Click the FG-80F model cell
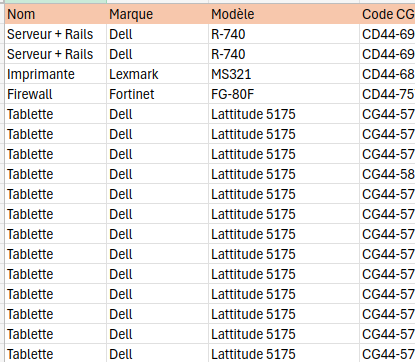 [x=284, y=94]
